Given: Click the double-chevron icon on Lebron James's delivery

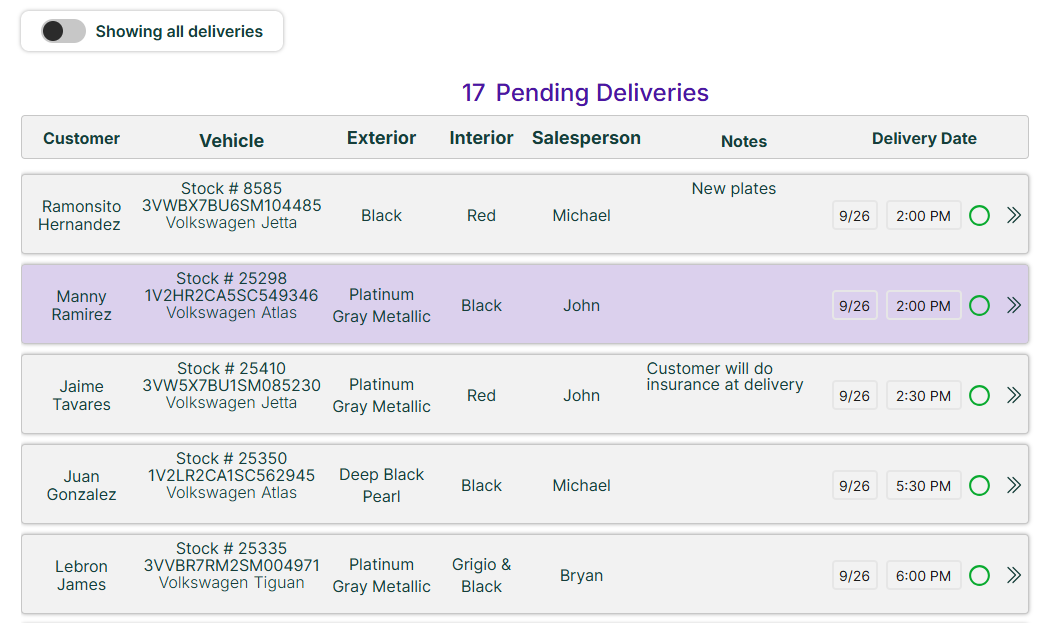Looking at the screenshot, I should pos(1013,575).
